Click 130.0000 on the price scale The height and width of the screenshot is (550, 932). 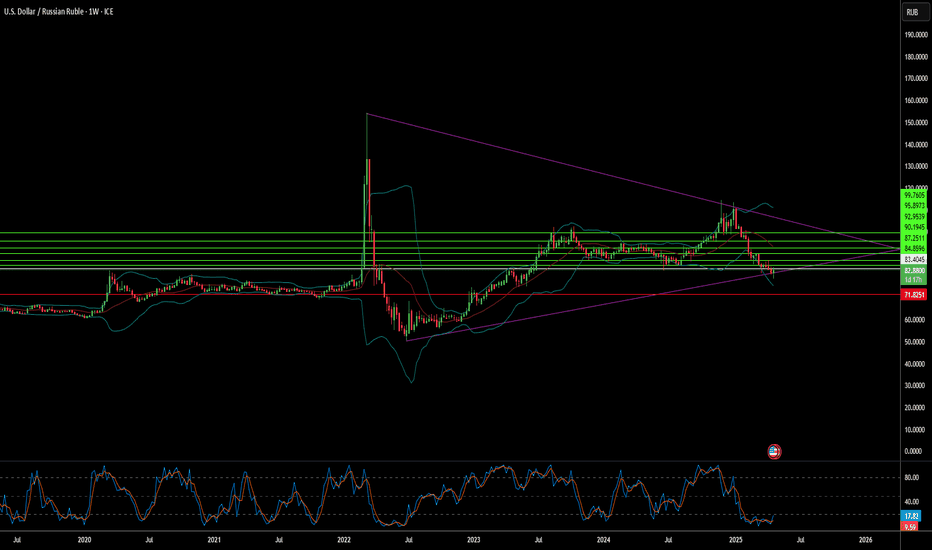(915, 166)
